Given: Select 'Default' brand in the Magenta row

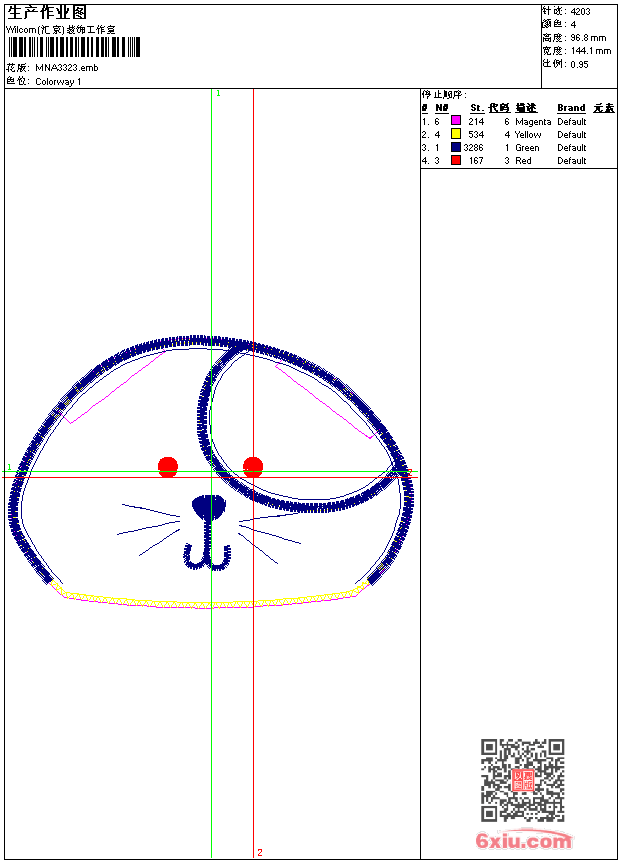Looking at the screenshot, I should (x=572, y=121).
